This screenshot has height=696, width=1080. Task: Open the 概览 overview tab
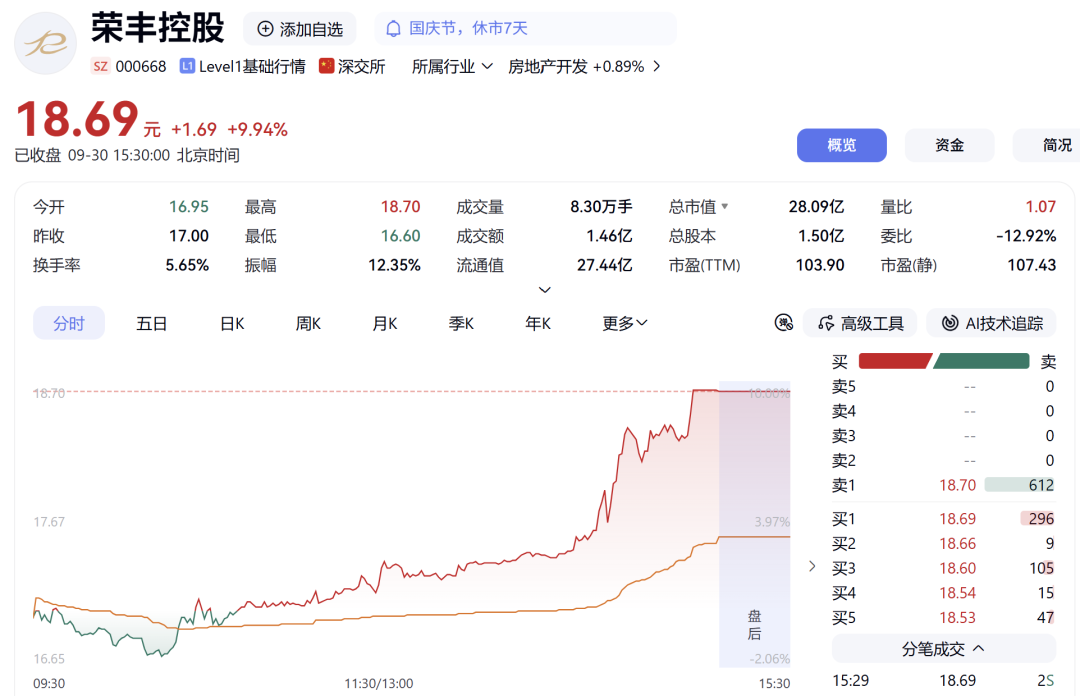842,145
